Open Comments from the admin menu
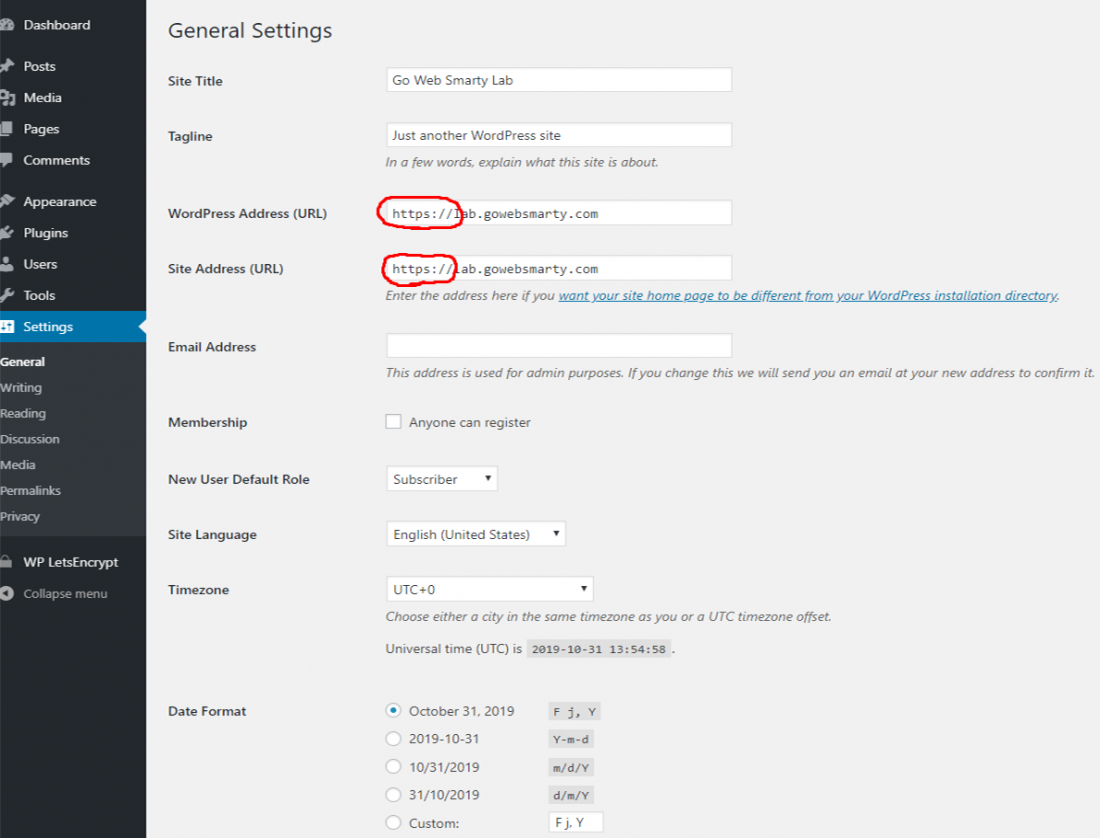The height and width of the screenshot is (838, 1100). click(57, 160)
